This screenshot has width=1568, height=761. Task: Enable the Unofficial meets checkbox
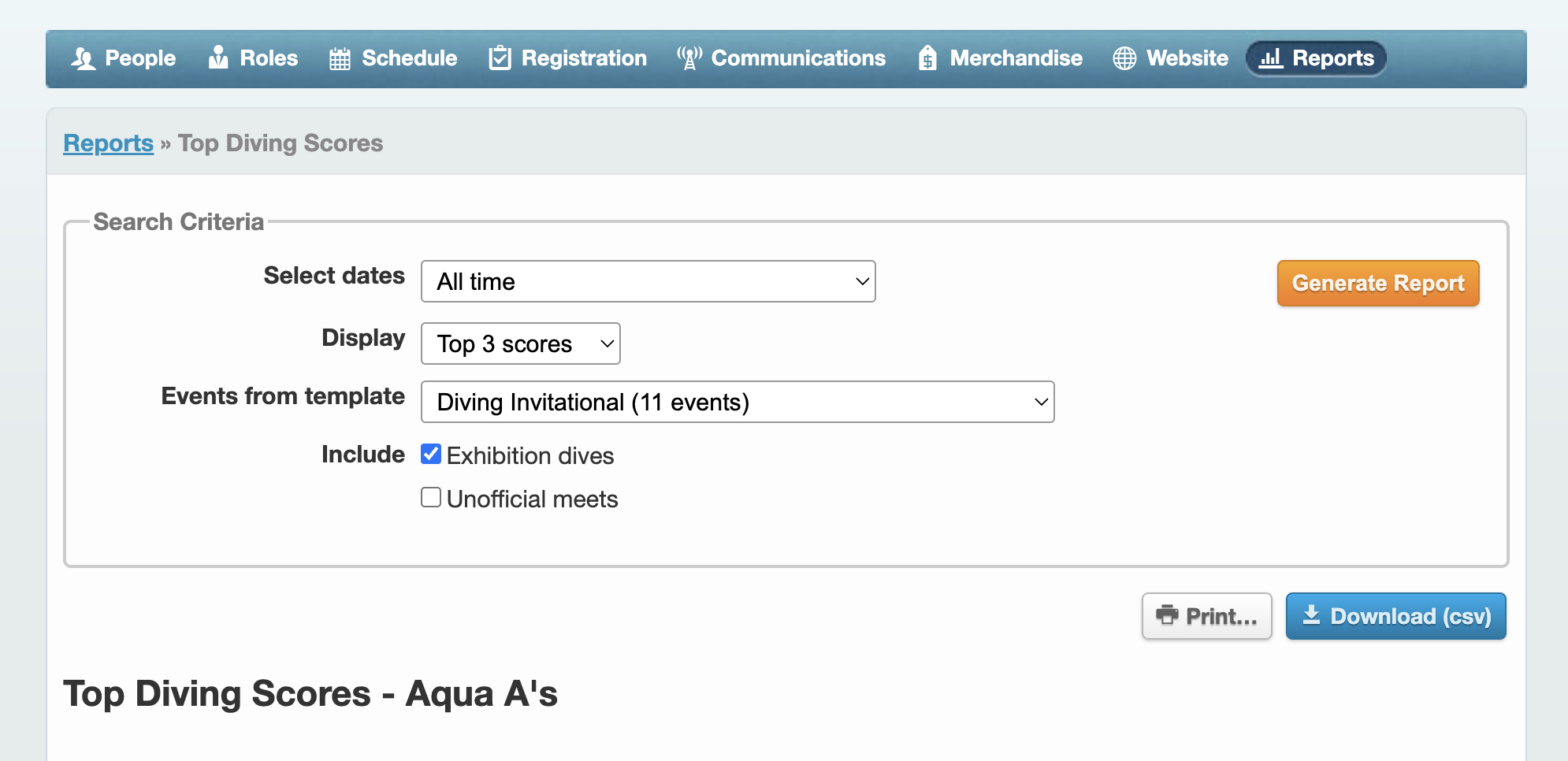tap(431, 497)
